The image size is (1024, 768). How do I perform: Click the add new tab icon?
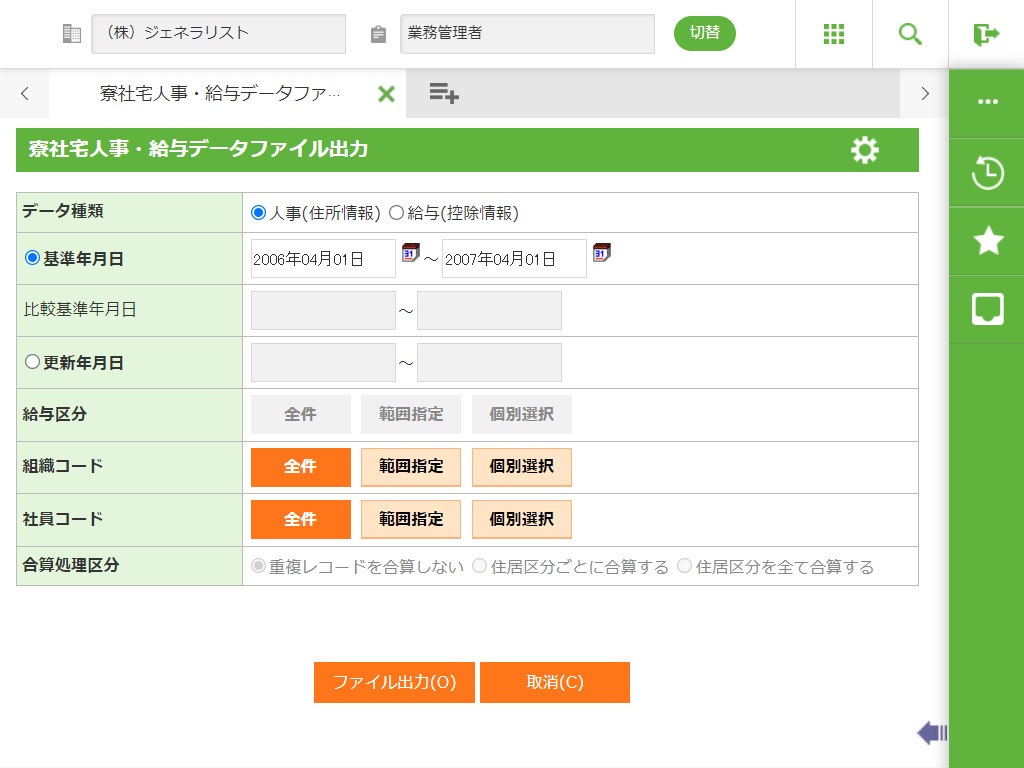[444, 94]
